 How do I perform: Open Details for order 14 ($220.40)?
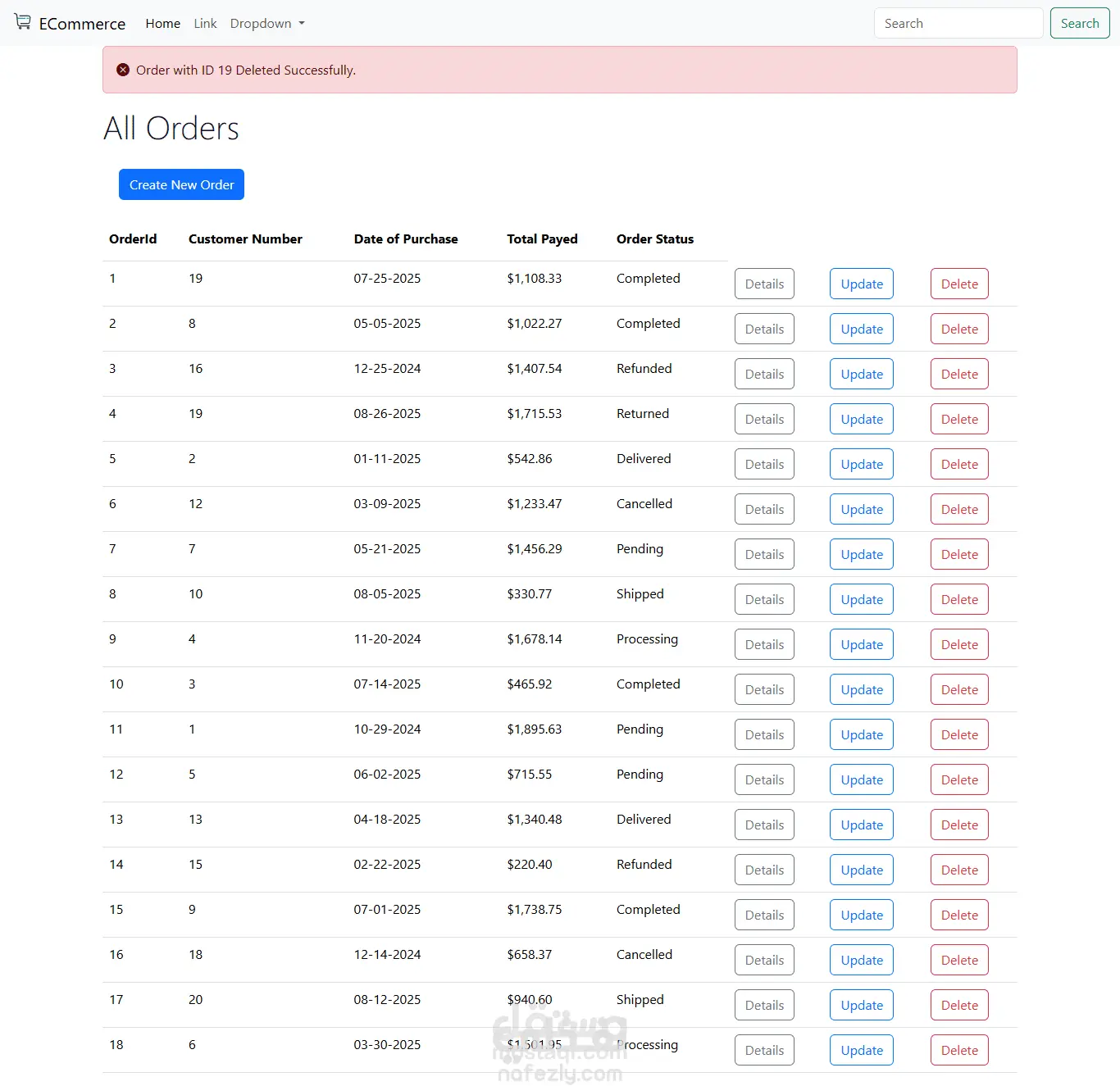[x=764, y=870]
